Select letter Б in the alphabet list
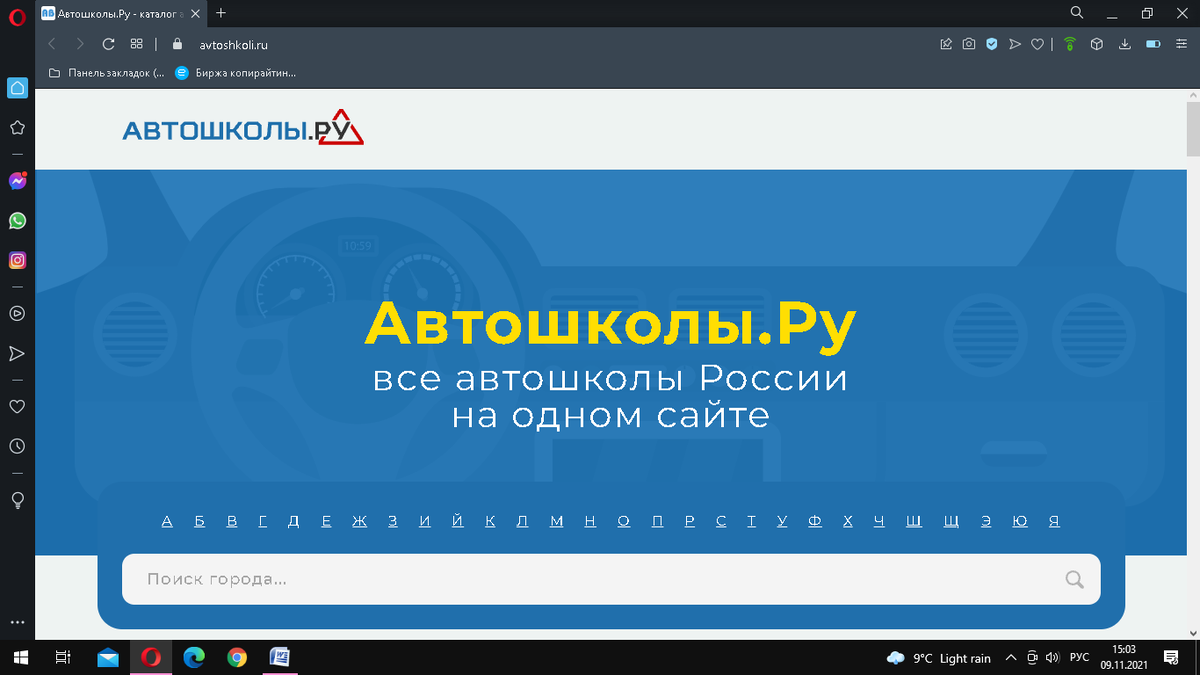 point(199,521)
